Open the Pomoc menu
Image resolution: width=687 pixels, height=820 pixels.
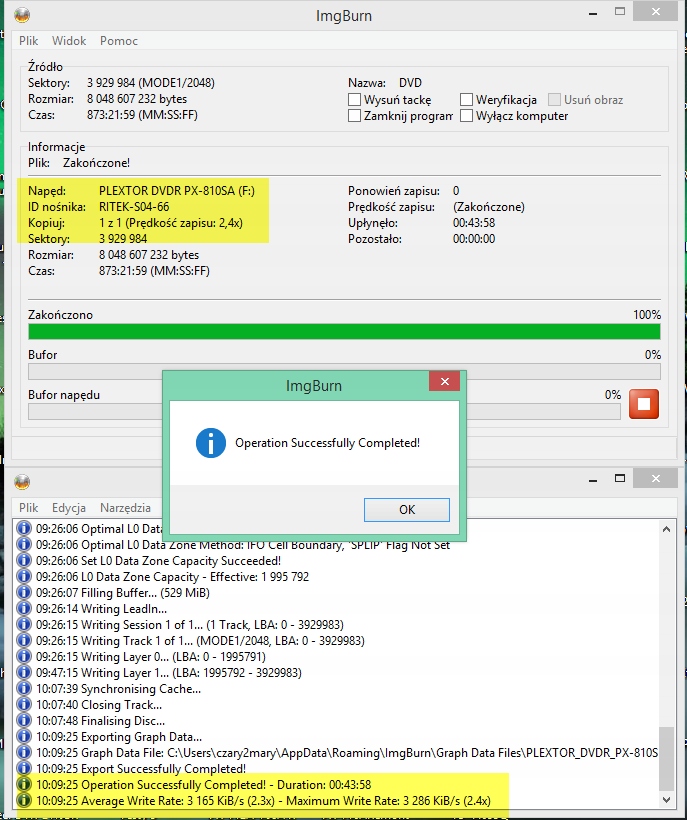point(119,41)
